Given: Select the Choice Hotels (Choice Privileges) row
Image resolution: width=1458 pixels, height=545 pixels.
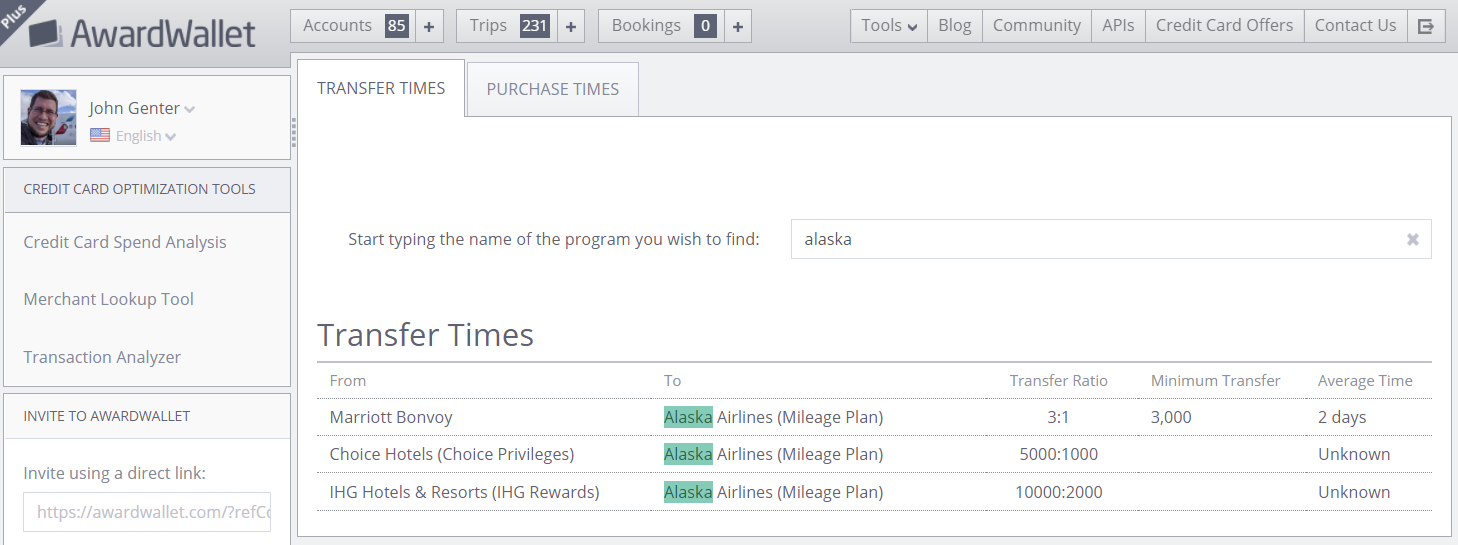Looking at the screenshot, I should [874, 454].
